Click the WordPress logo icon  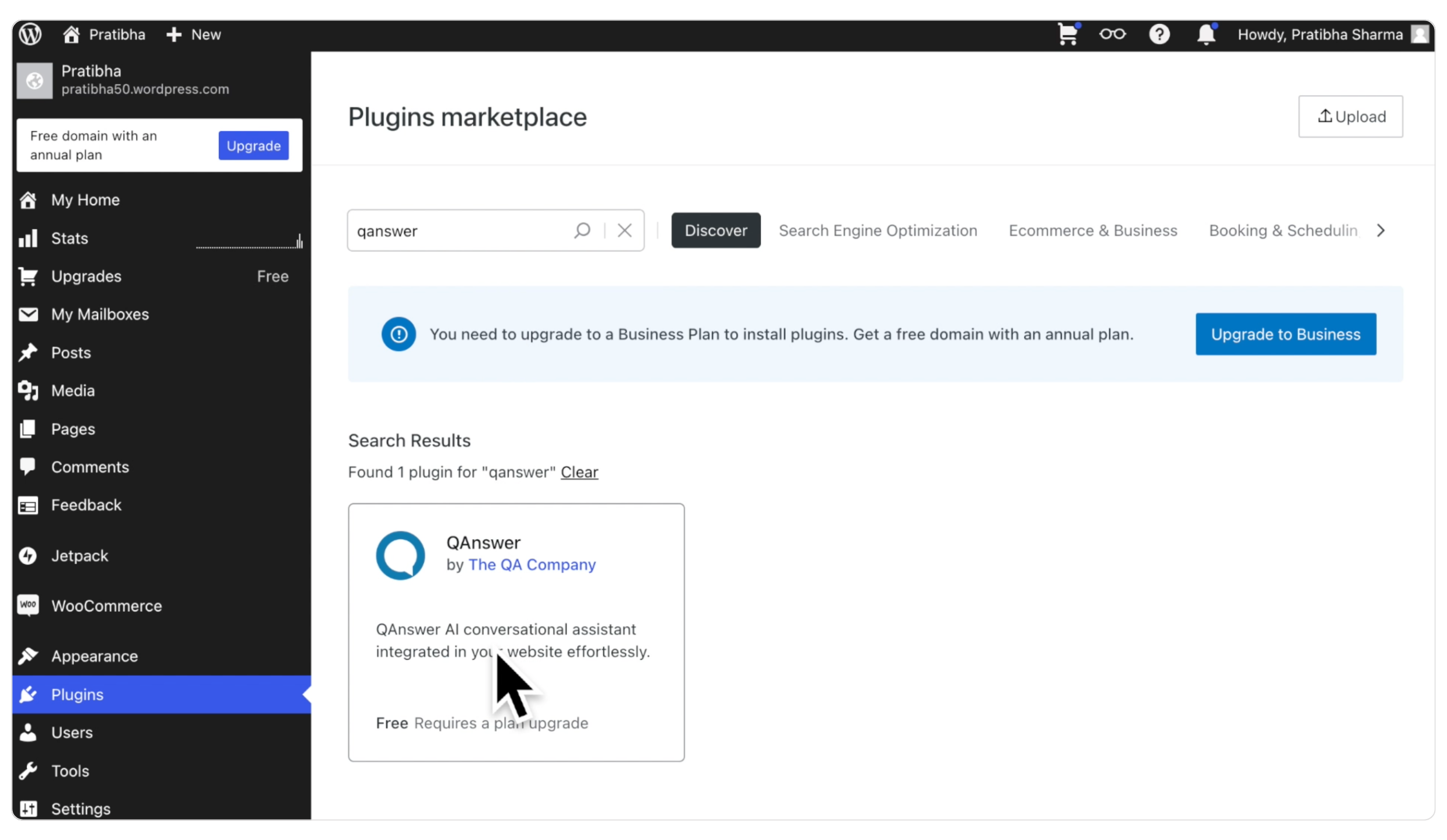pos(30,34)
